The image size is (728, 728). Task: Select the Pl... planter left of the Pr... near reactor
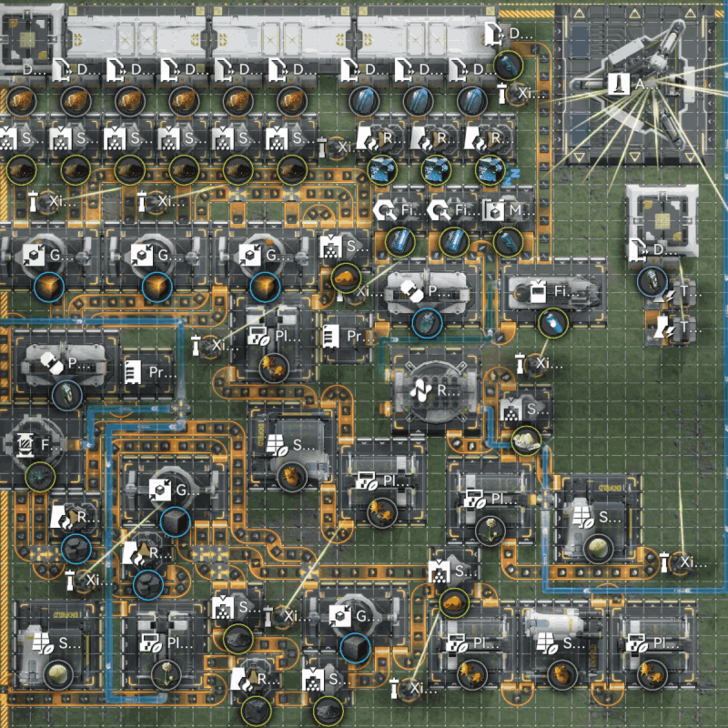(273, 336)
